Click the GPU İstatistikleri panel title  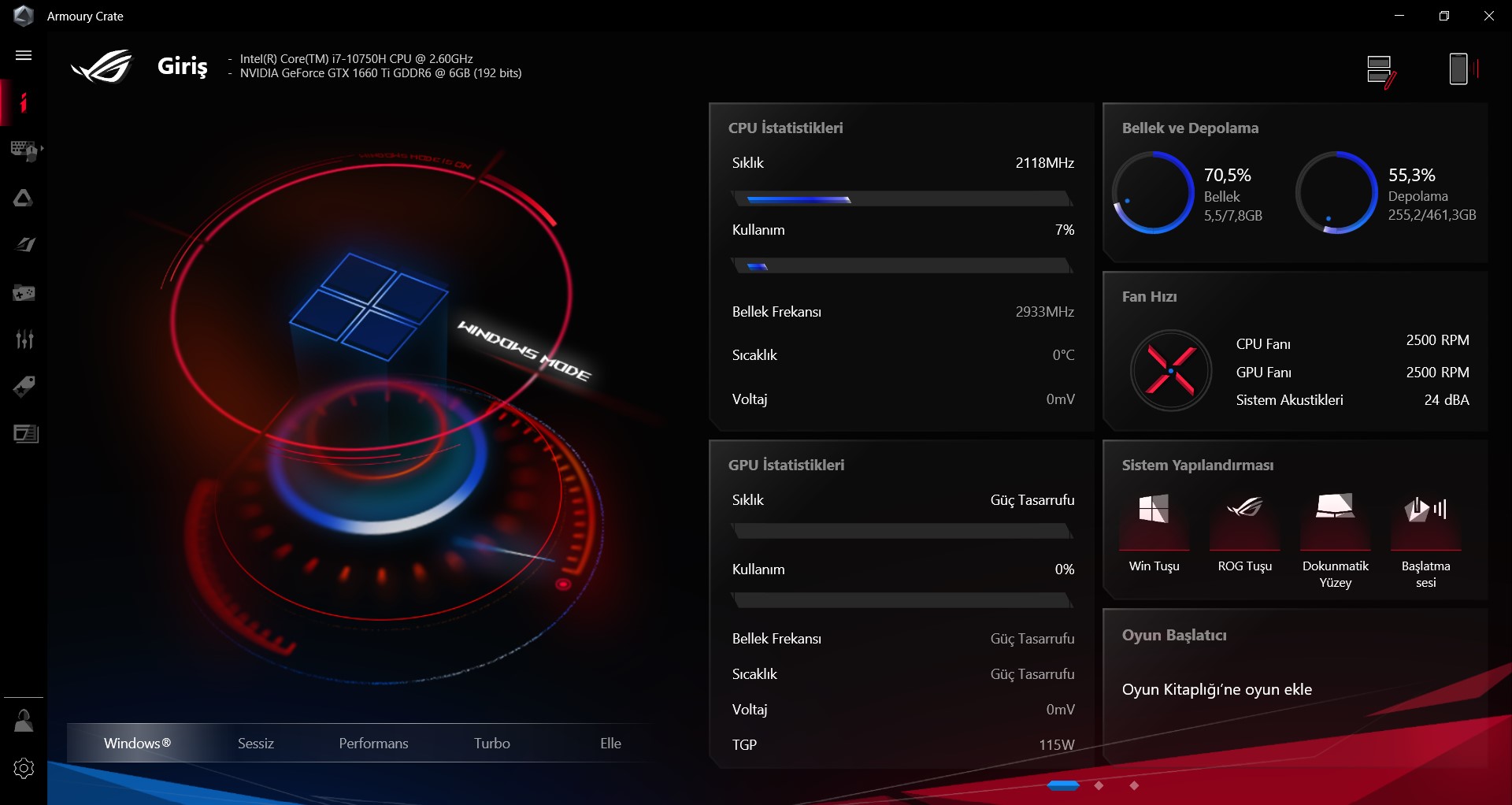[786, 465]
